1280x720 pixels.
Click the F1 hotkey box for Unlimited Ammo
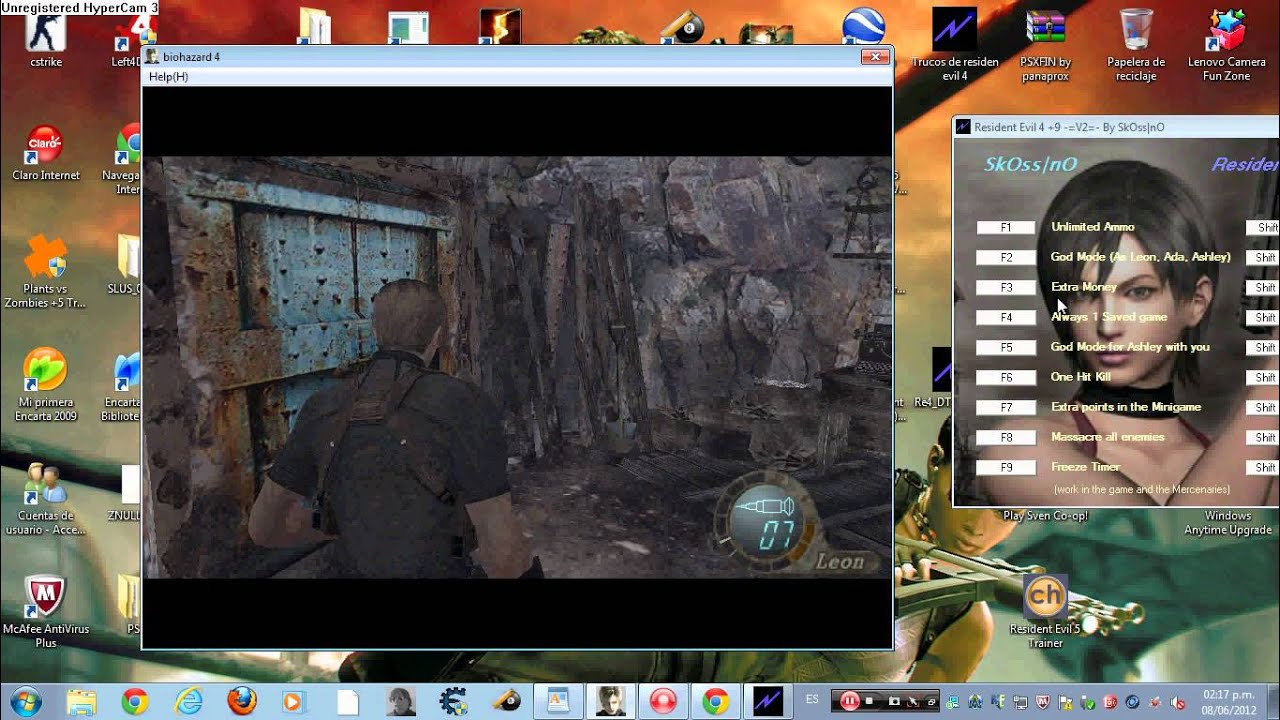pos(1006,228)
